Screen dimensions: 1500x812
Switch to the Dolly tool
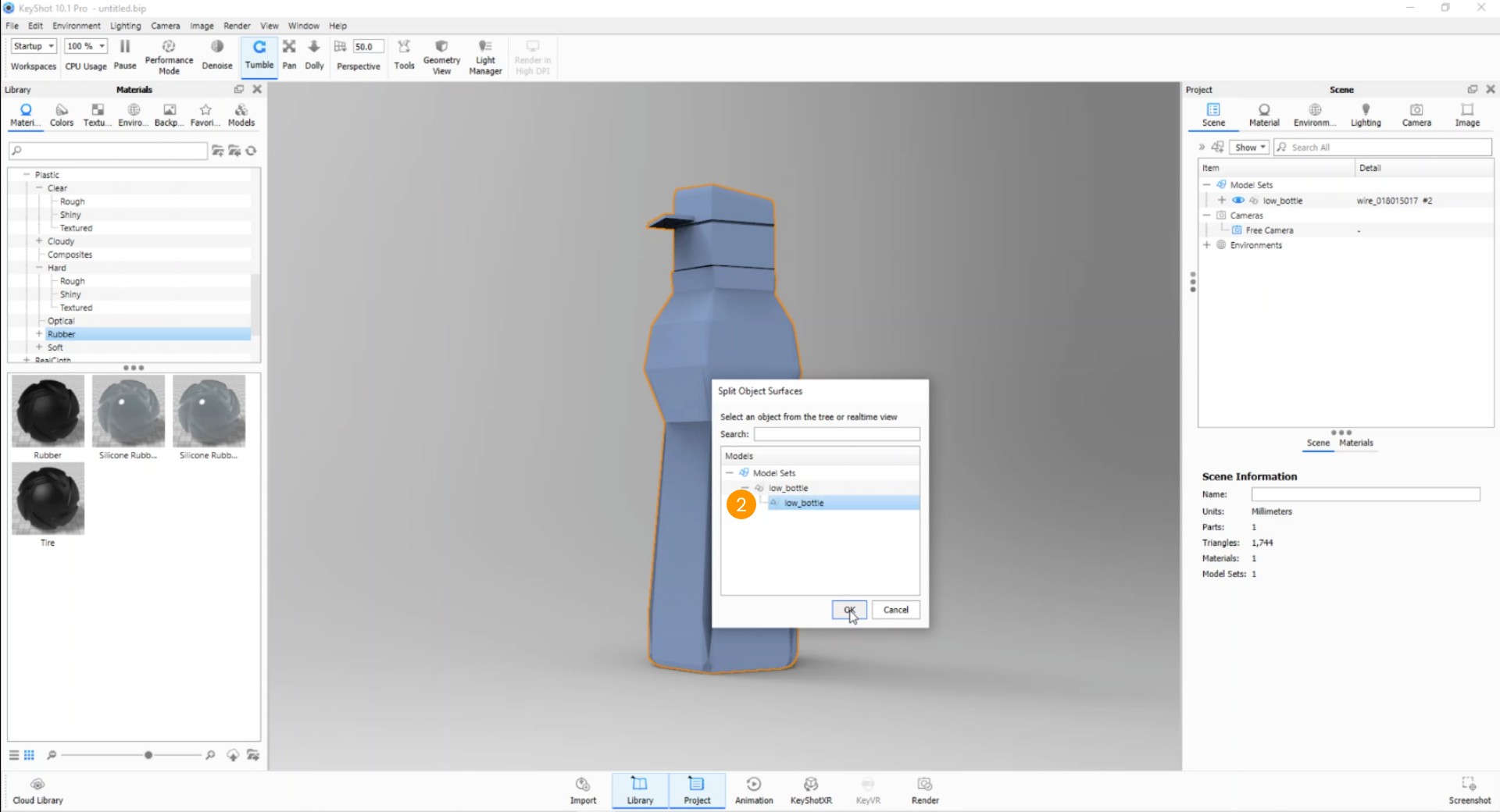(x=314, y=55)
